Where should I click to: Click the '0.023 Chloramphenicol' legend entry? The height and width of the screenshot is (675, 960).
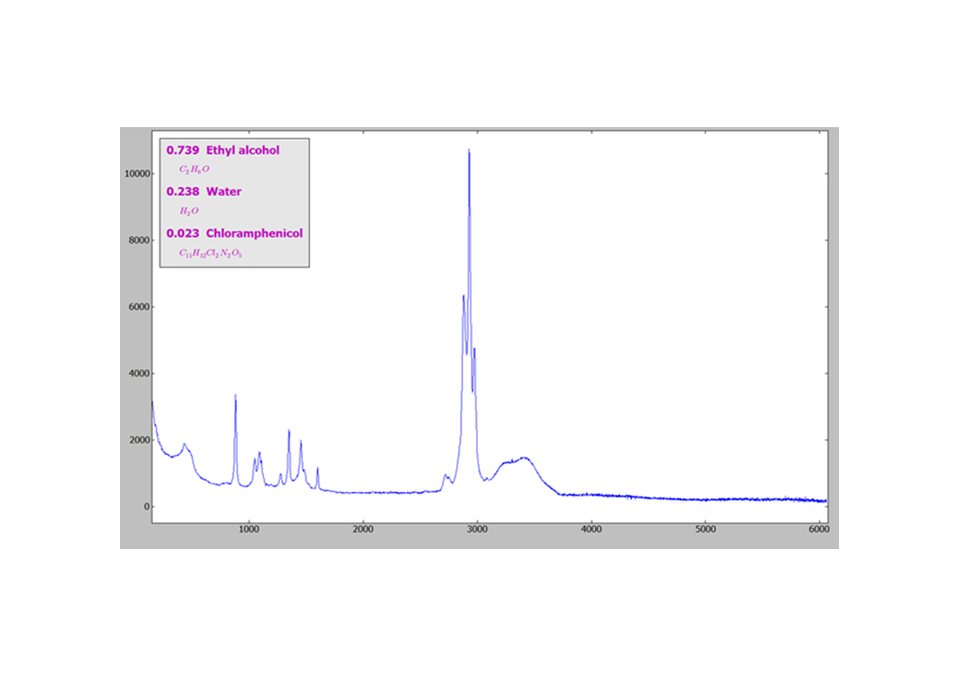coord(234,233)
